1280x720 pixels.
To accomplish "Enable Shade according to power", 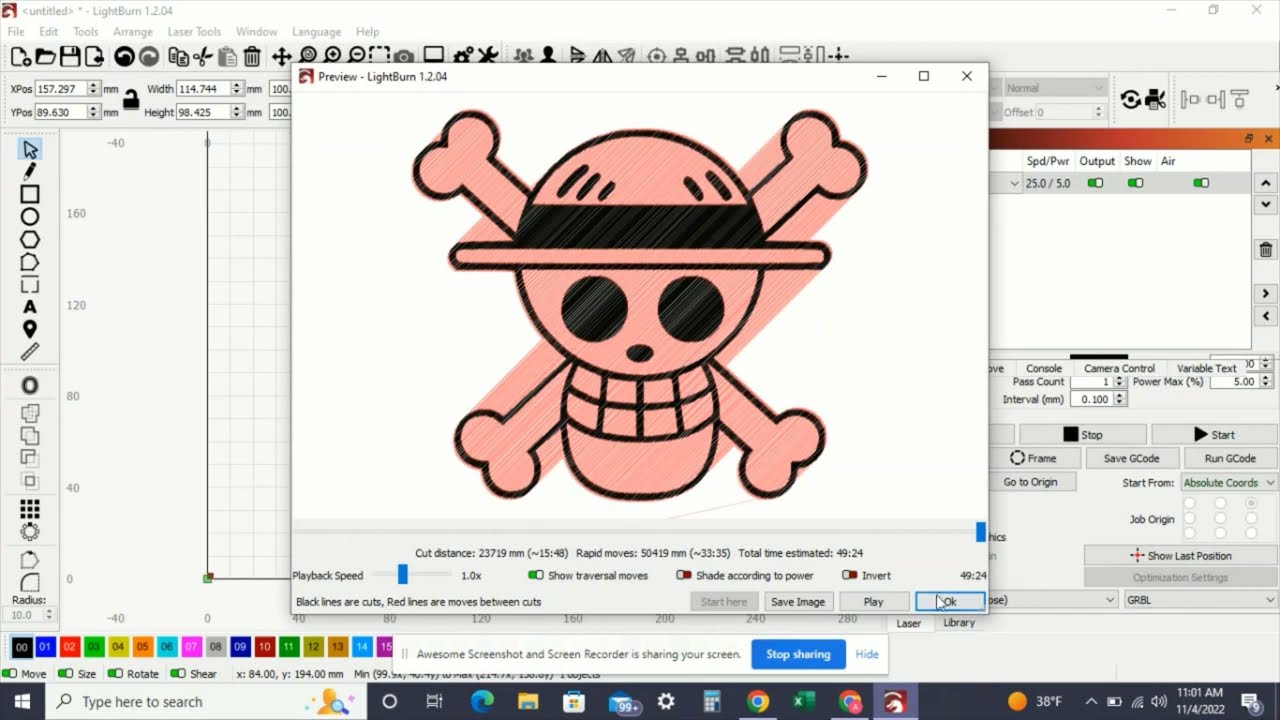I will click(684, 576).
